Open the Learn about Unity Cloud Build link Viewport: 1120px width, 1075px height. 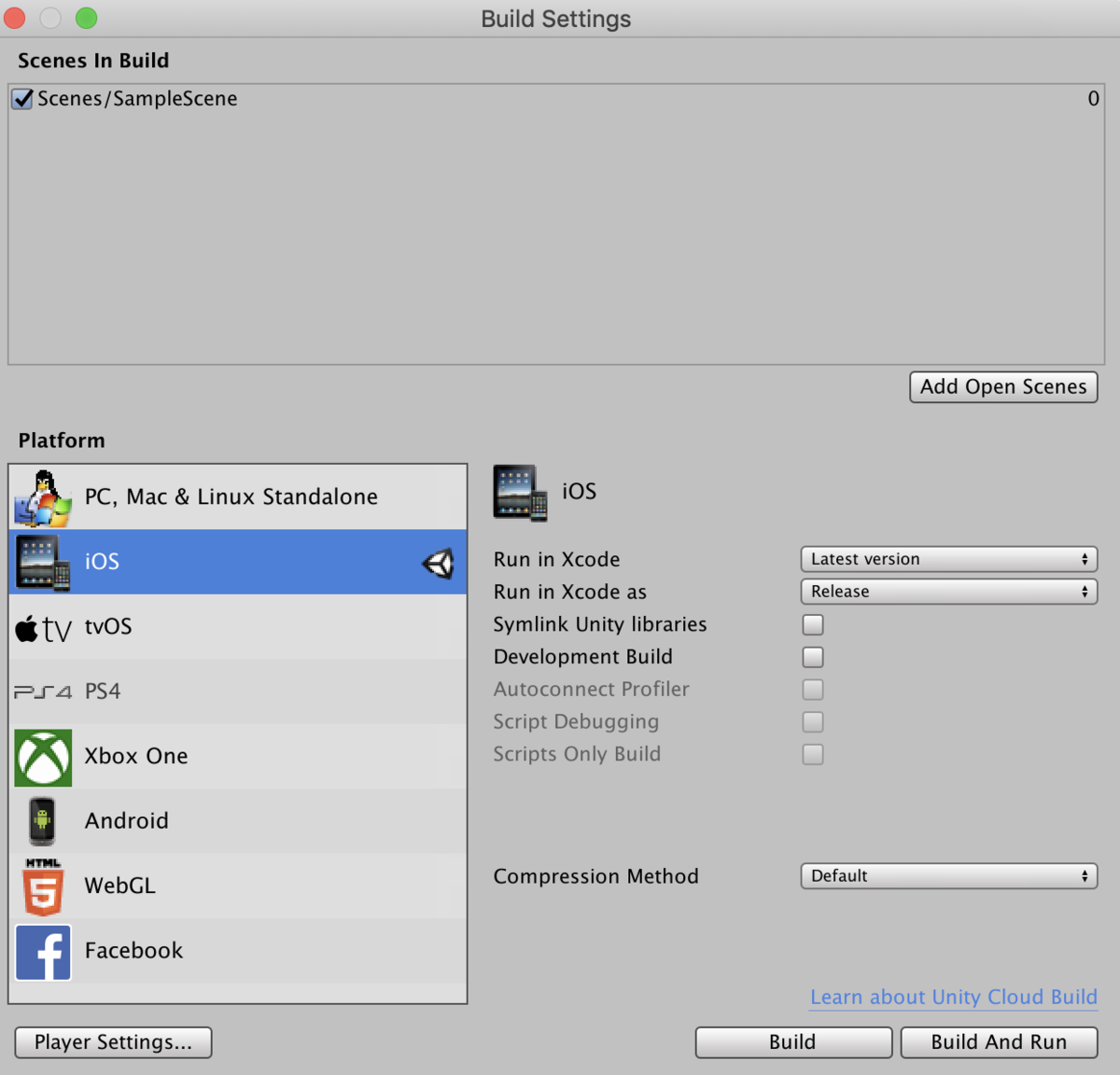(954, 998)
